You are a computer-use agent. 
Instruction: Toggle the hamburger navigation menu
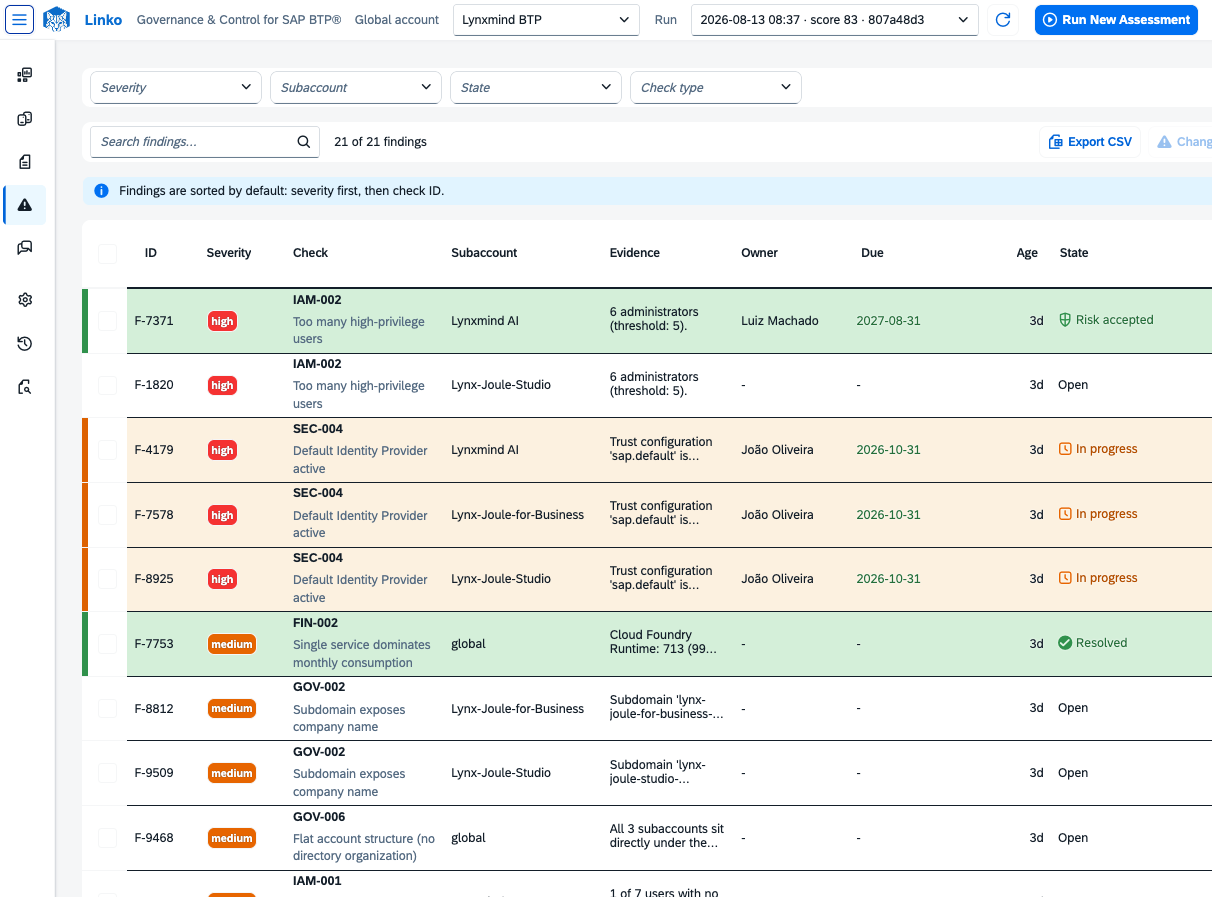(x=20, y=19)
